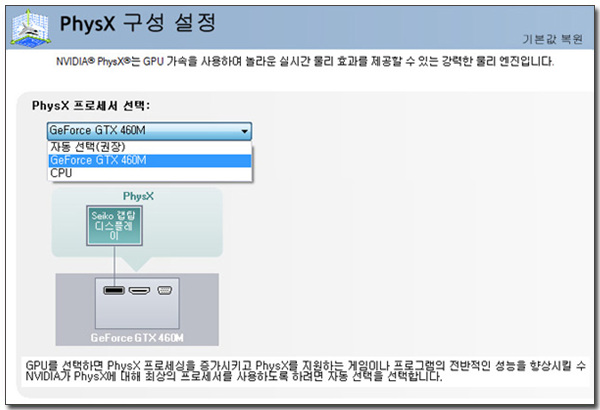Click the first black display port icon
The image size is (600, 410).
(114, 290)
